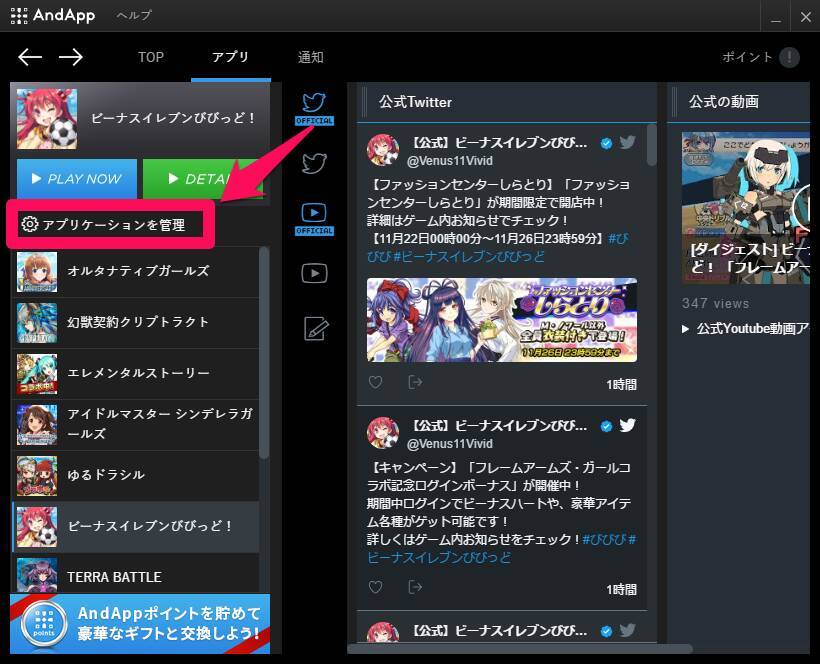Select ビーナスイレブンびびっど！ list row
Image resolution: width=820 pixels, height=664 pixels.
point(135,526)
